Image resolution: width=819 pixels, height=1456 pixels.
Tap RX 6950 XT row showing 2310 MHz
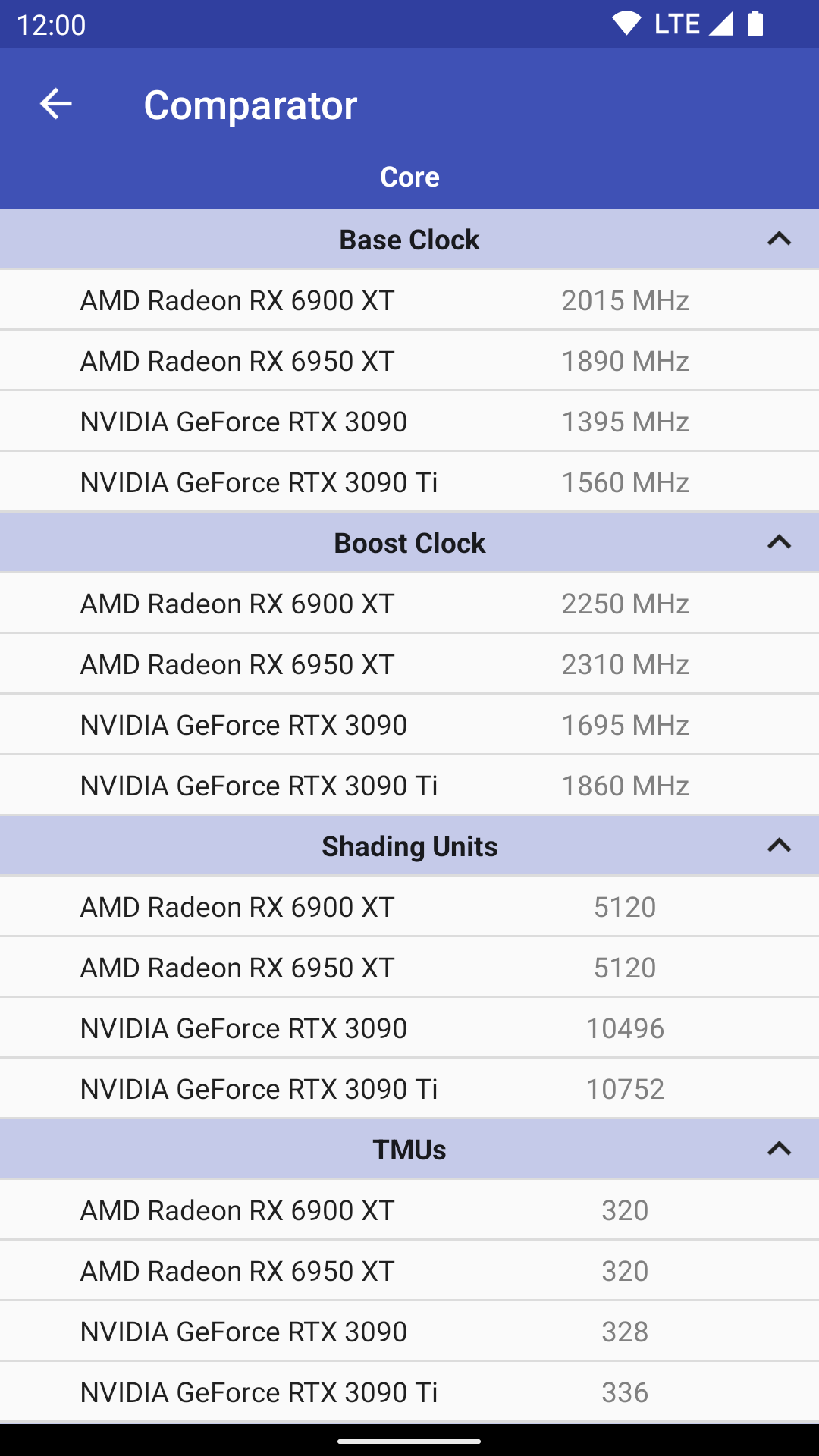(409, 664)
